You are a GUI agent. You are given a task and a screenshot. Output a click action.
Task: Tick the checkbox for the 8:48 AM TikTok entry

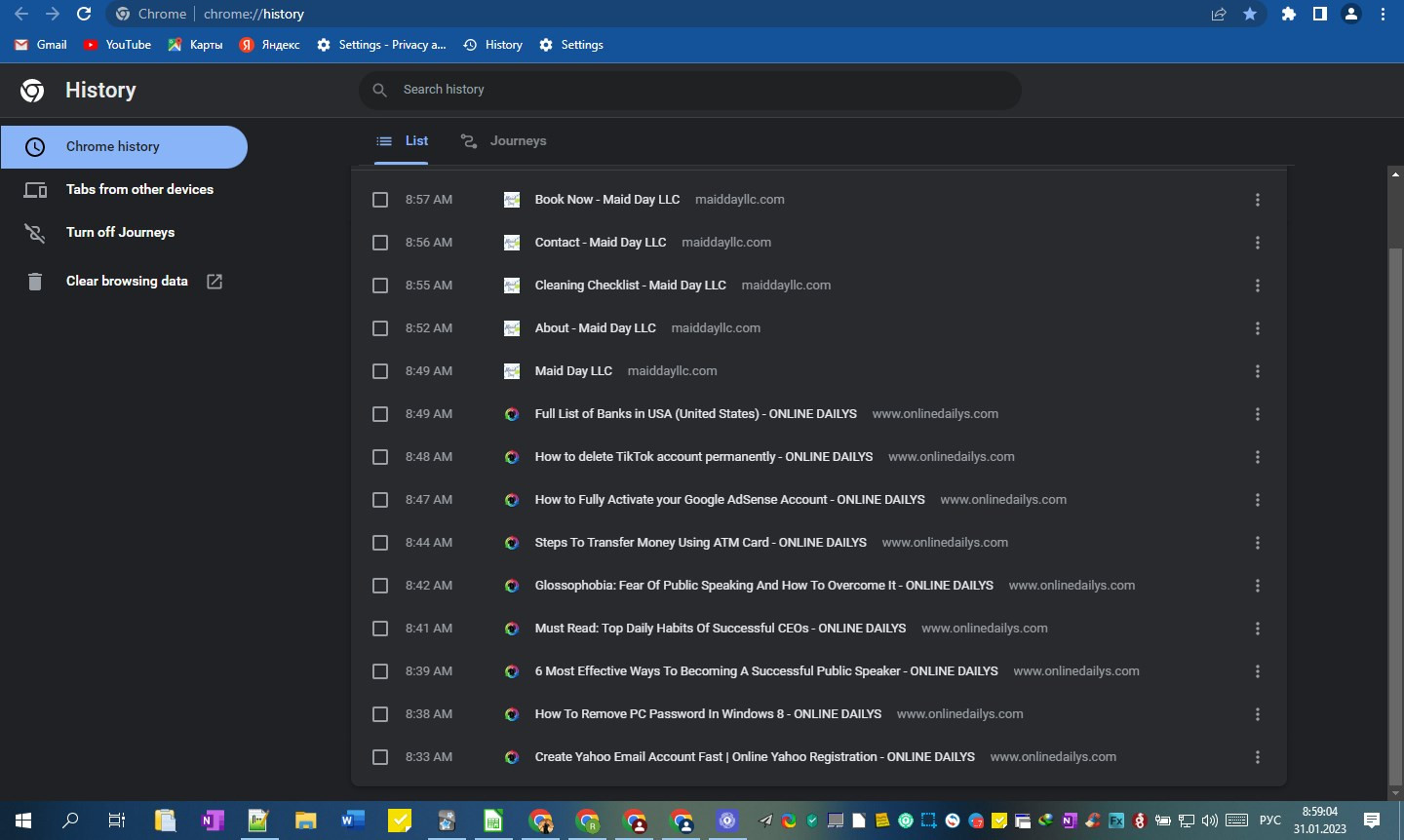[x=380, y=457]
